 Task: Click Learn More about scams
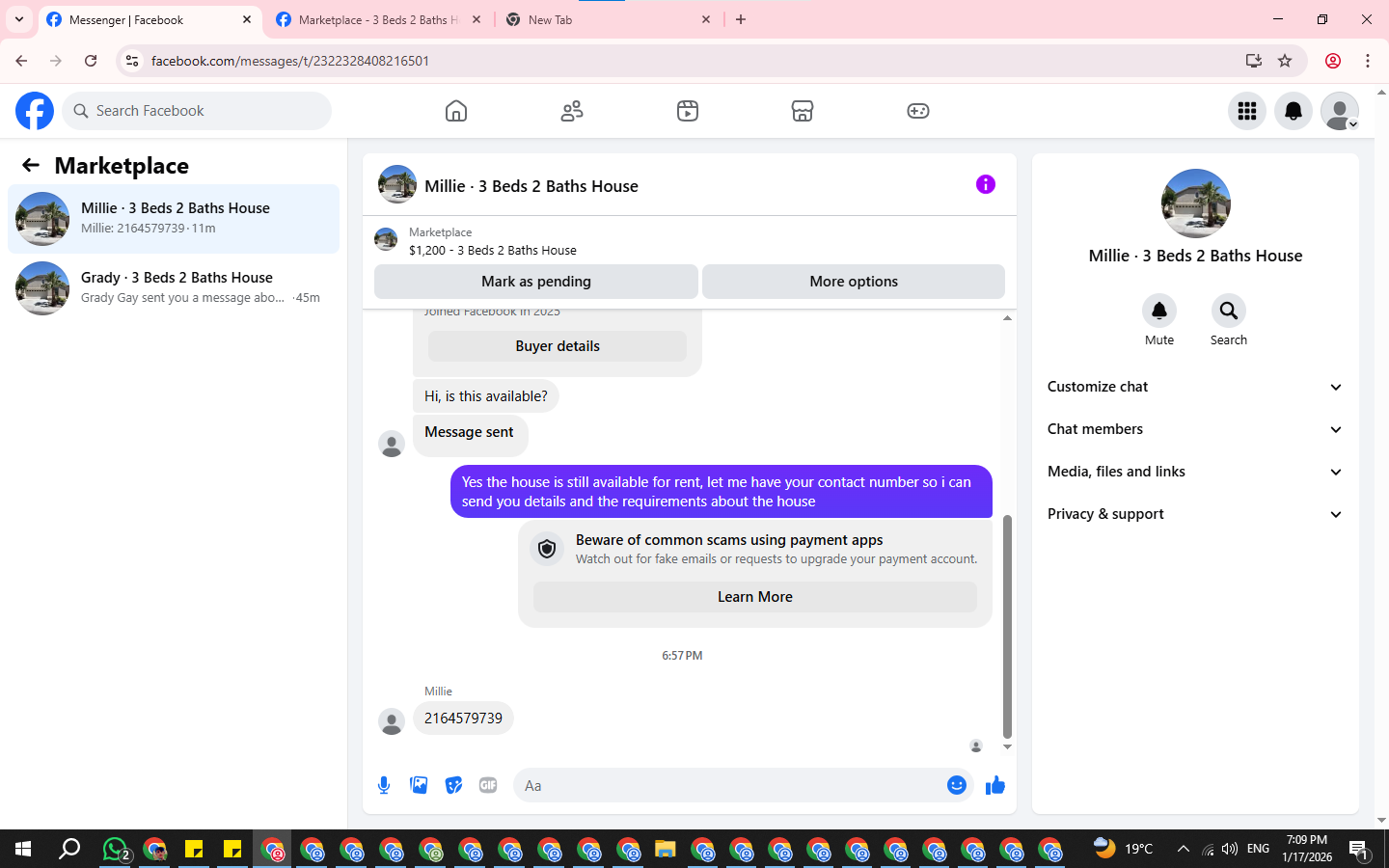755,597
